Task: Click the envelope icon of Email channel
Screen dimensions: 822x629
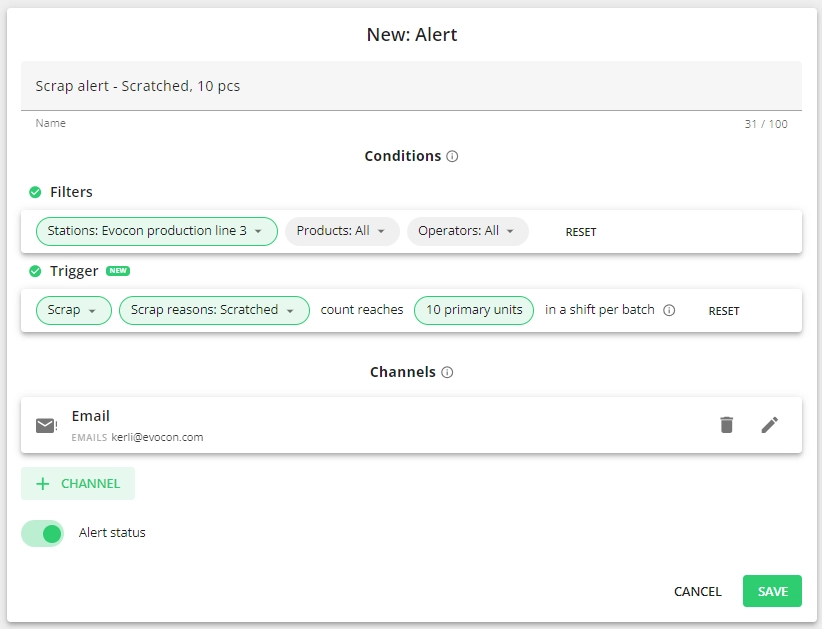Action: click(46, 426)
